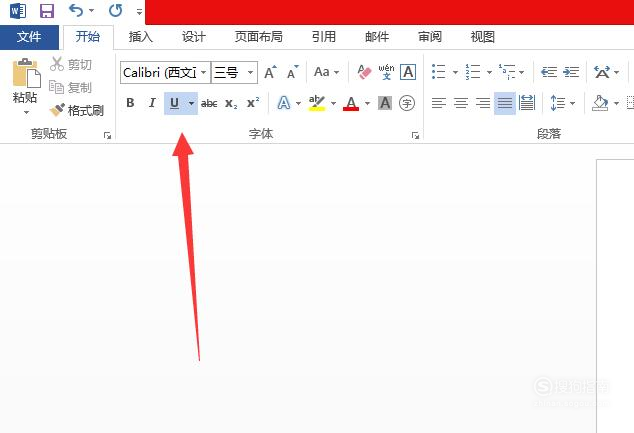634x433 pixels.
Task: Apply red font color
Action: point(351,103)
